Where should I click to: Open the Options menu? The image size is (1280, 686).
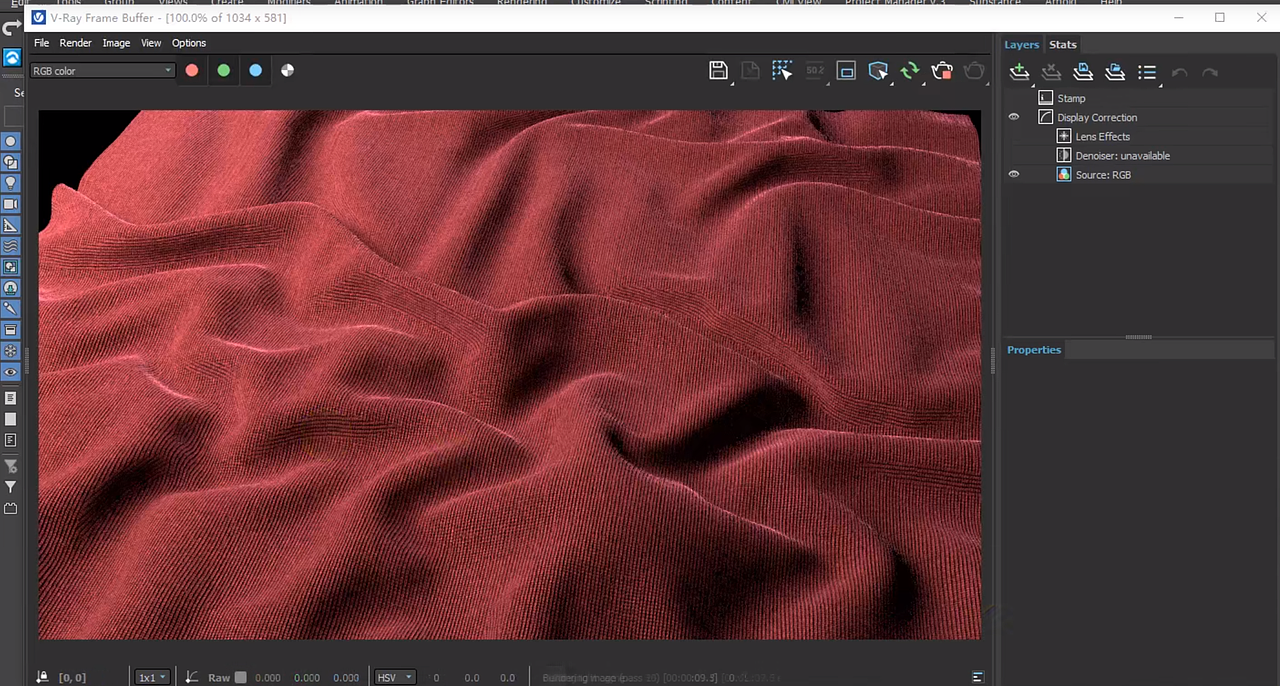click(188, 42)
